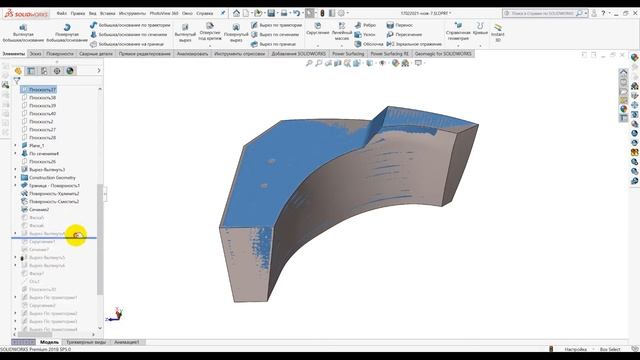Open the Справка menu
Image resolution: width=640 pixels, height=360 pixels.
[204, 13]
